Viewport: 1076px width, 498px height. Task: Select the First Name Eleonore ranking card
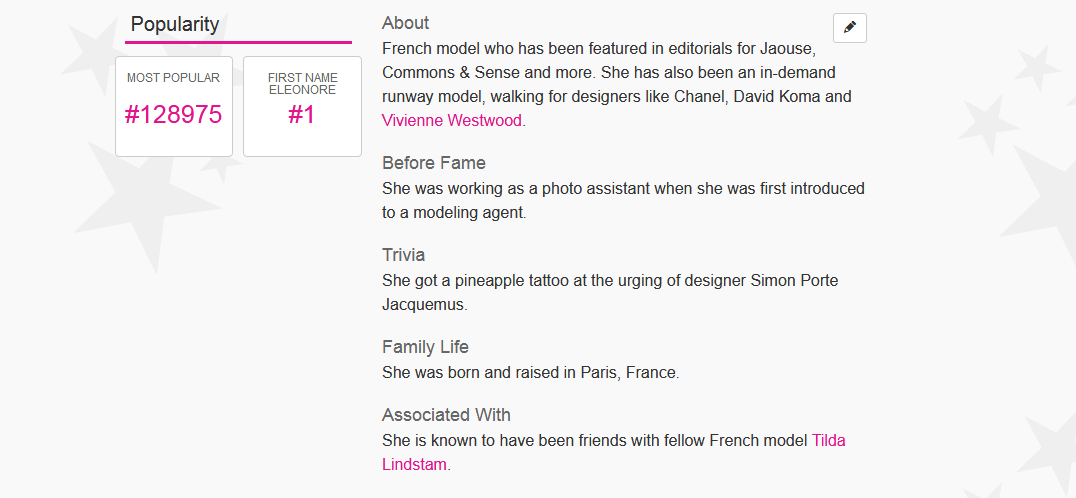[x=302, y=106]
